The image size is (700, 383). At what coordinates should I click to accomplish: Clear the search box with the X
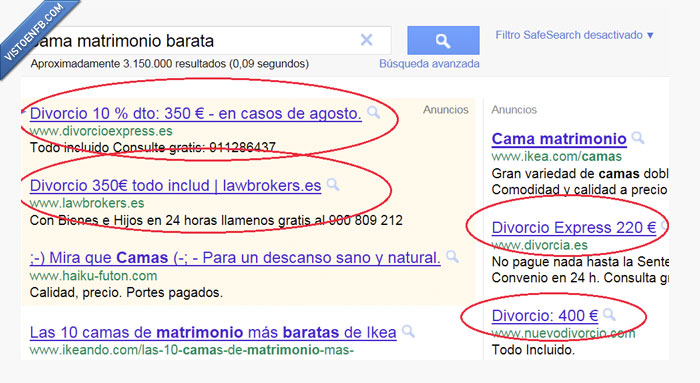[x=367, y=40]
